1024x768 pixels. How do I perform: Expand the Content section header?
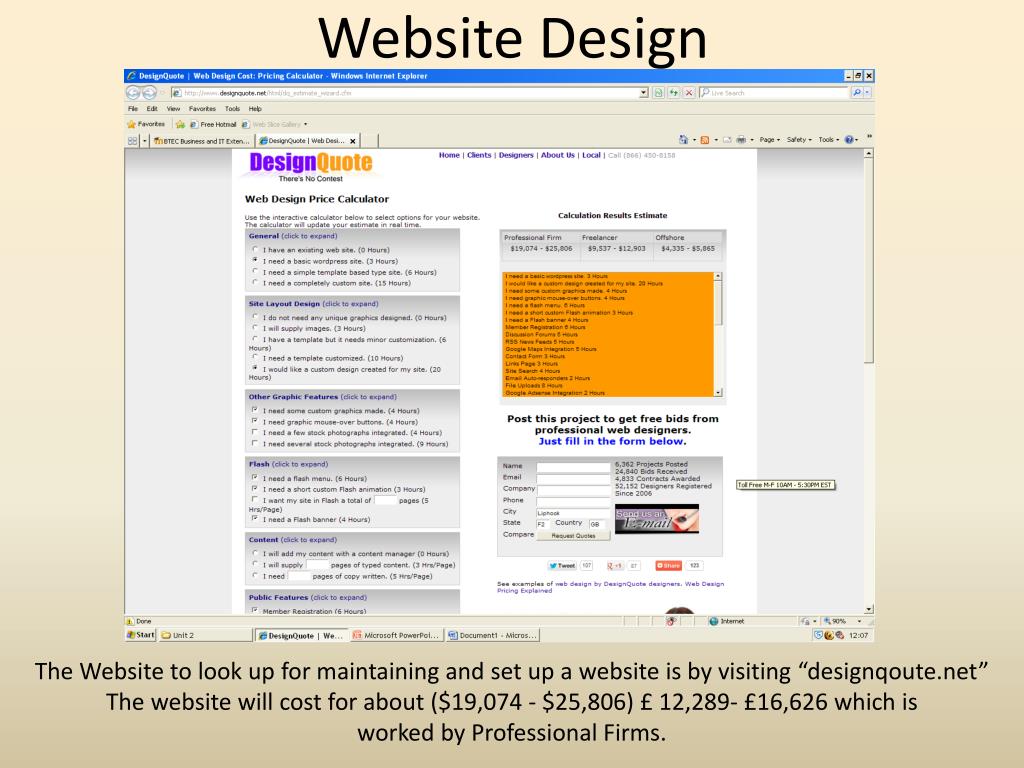293,539
